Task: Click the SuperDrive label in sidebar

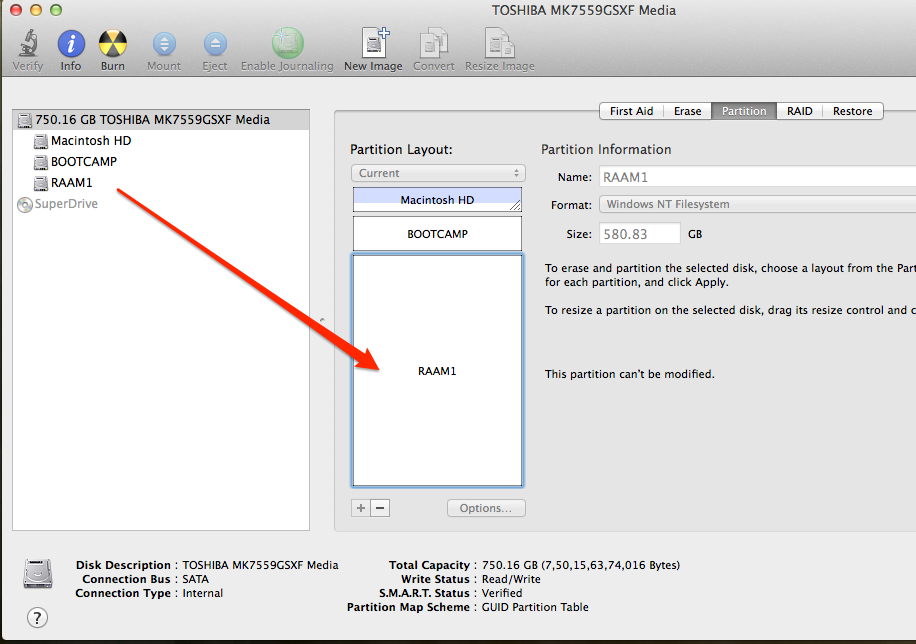Action: (66, 204)
